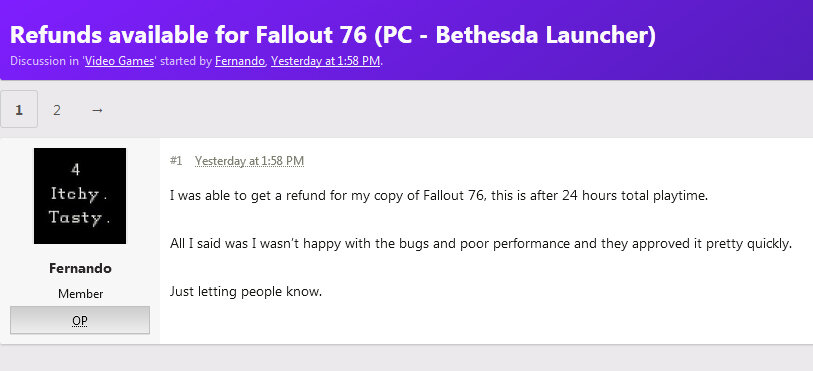Click the Fallout 76 refunds thread title
Viewport: 813px width, 371px height.
pos(333,35)
